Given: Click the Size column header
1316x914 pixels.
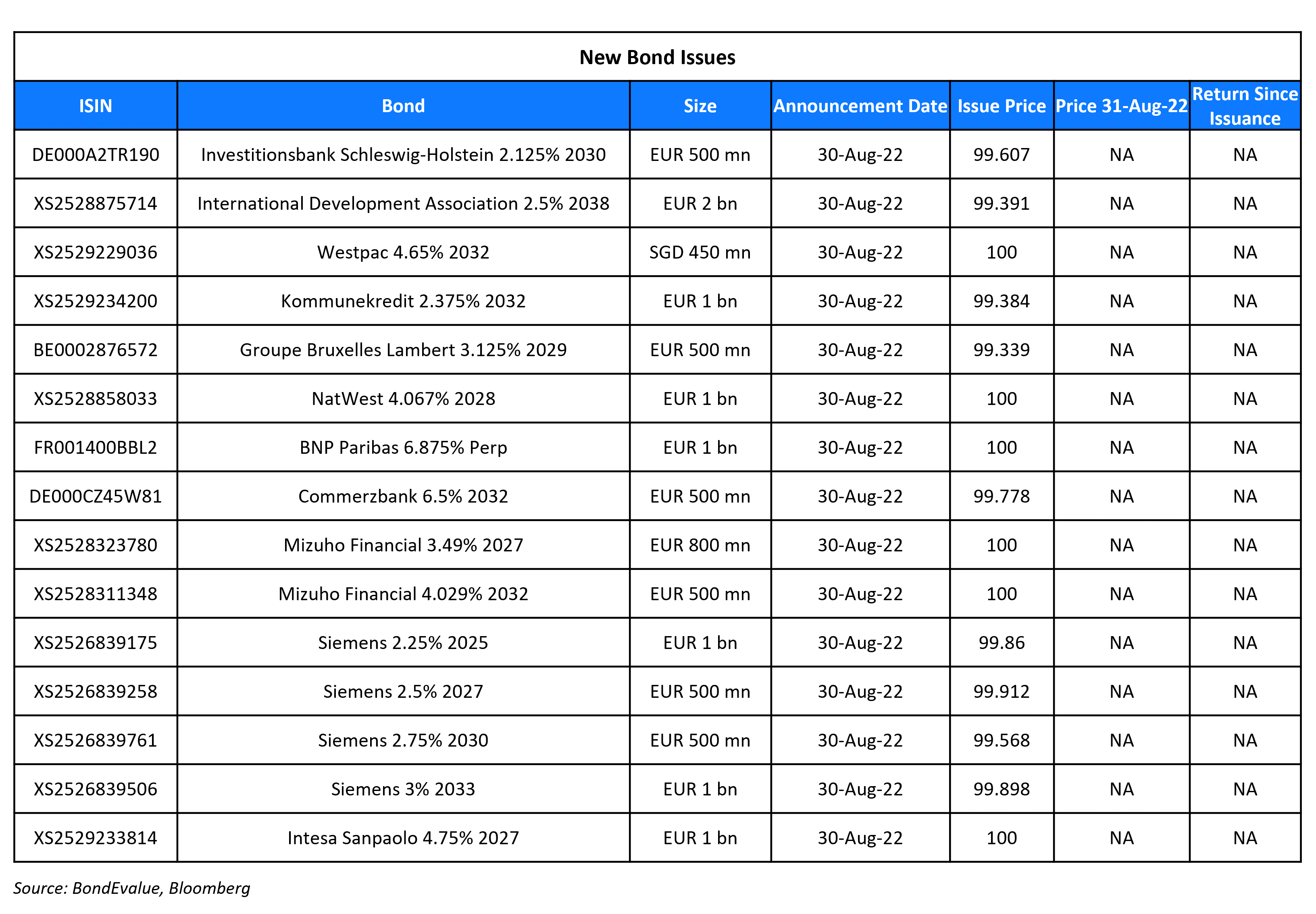Looking at the screenshot, I should pyautogui.click(x=700, y=106).
